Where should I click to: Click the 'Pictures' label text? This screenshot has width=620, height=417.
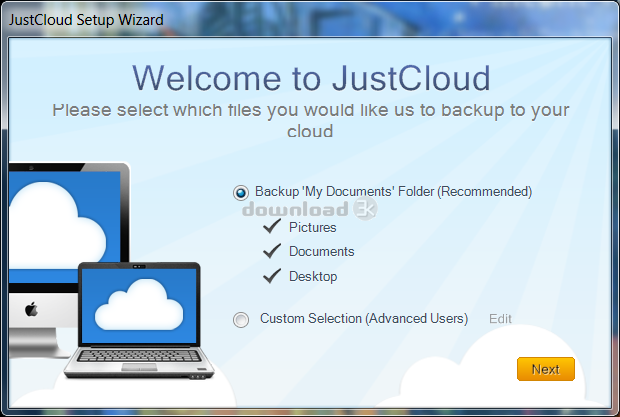(312, 227)
